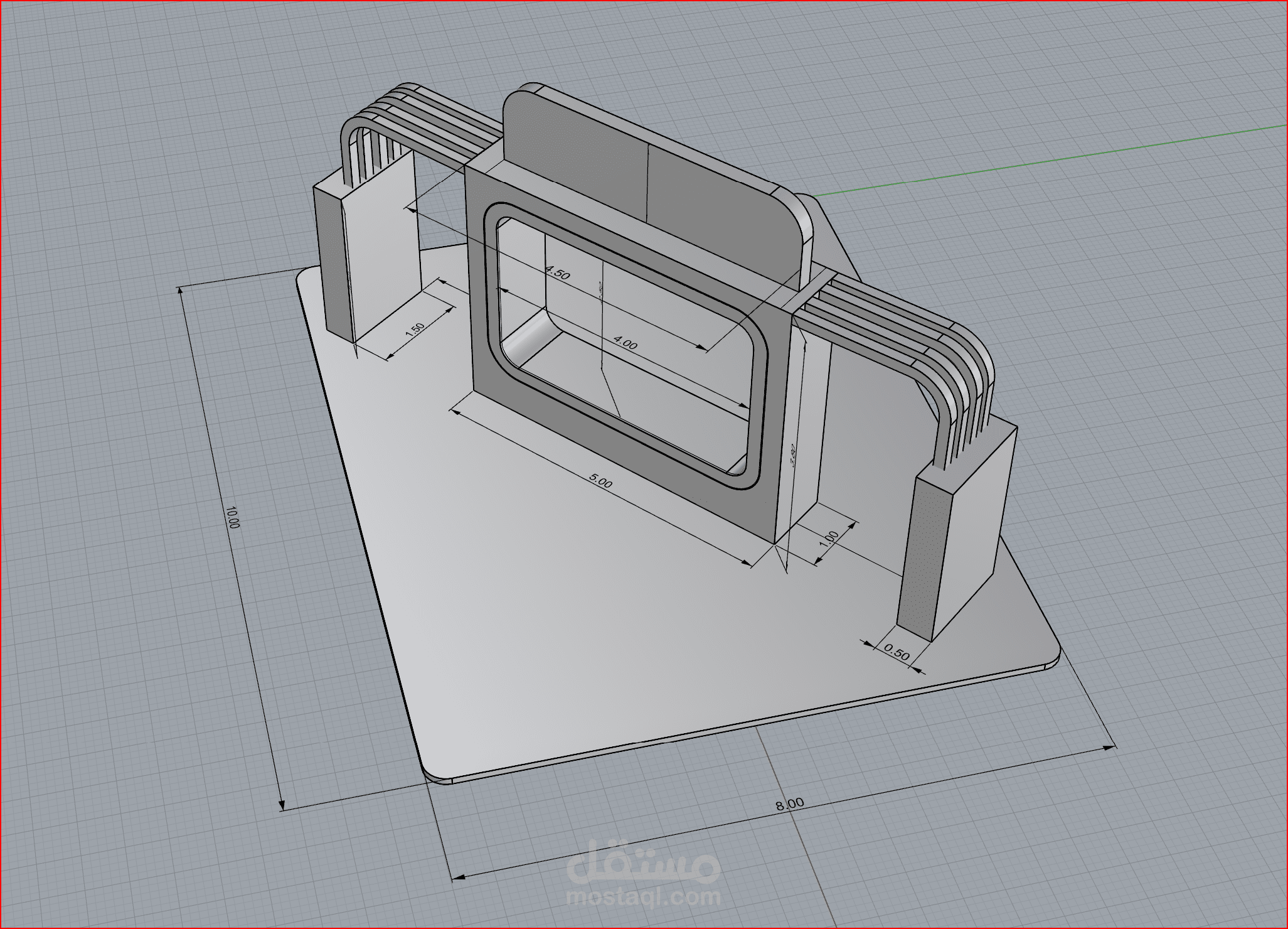
Task: Select the 1.50 dimension annotation
Action: tap(415, 329)
